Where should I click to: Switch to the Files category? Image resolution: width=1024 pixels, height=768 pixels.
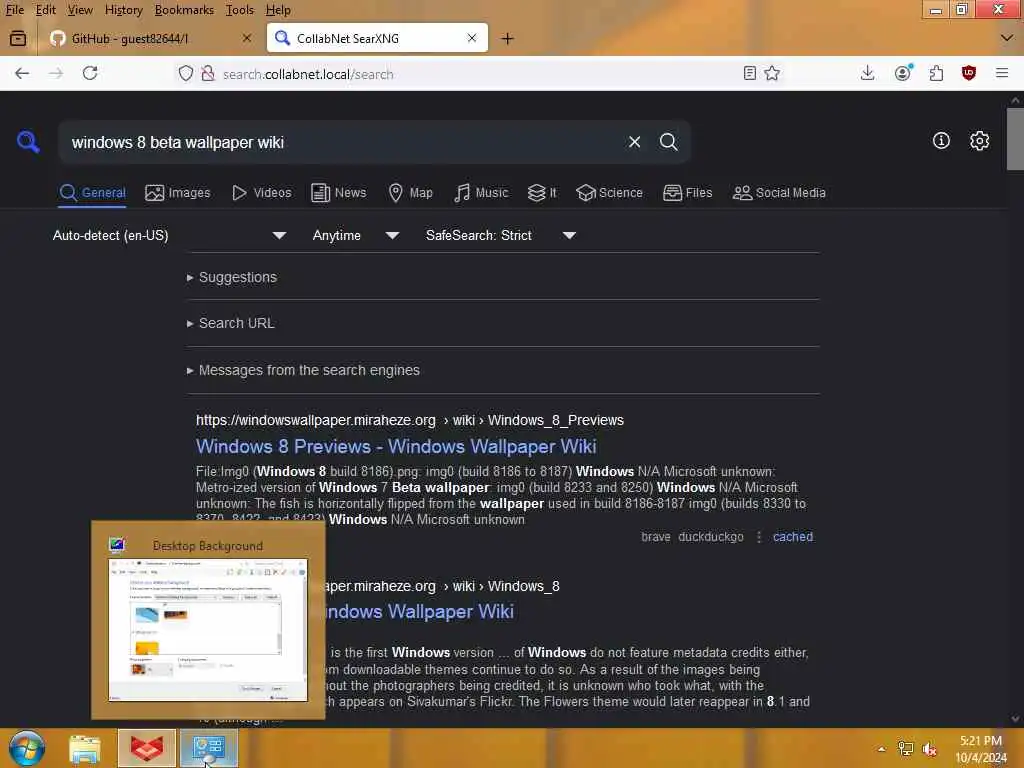687,193
